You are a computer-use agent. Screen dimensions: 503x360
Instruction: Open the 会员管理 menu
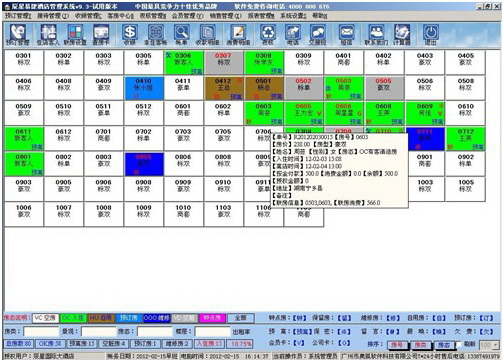tap(187, 16)
